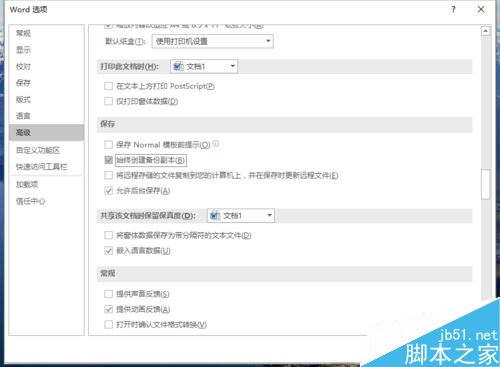This screenshot has width=500, height=367.
Task: Click the vertical scrollbar thumb
Action: 485,184
